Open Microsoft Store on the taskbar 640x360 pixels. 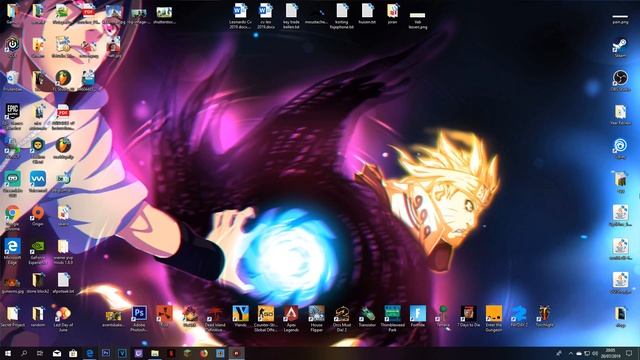point(73,353)
